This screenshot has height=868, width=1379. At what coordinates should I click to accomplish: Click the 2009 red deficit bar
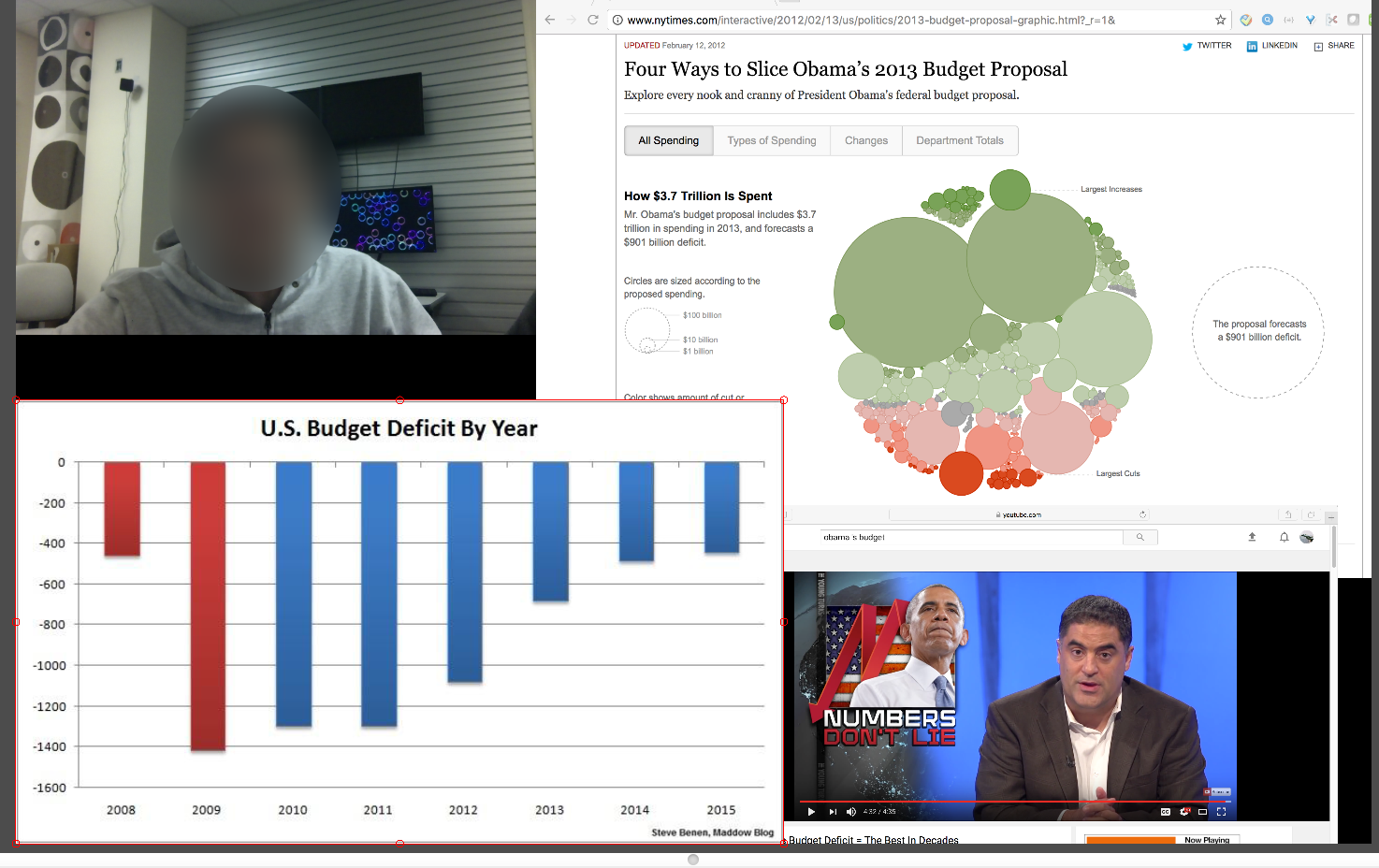[208, 606]
